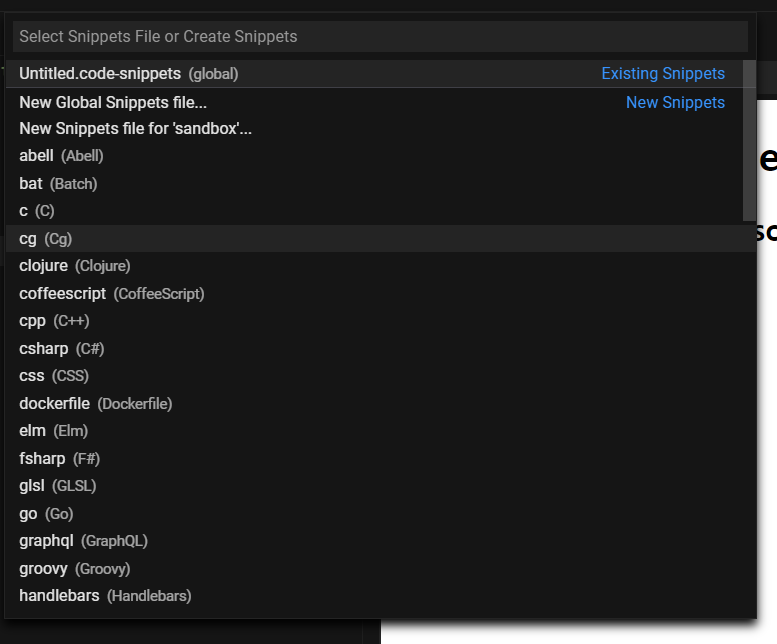777x644 pixels.
Task: Select fsharp (F#) snippets entry
Action: point(59,459)
